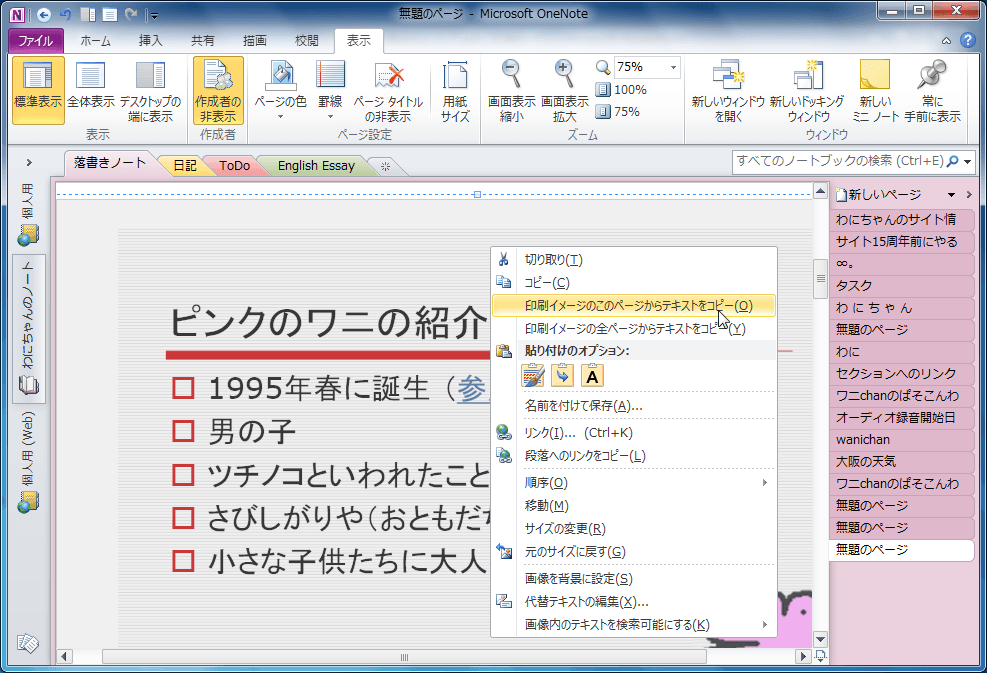This screenshot has height=673, width=987.
Task: Copy text from all pages of printout
Action: [x=633, y=329]
